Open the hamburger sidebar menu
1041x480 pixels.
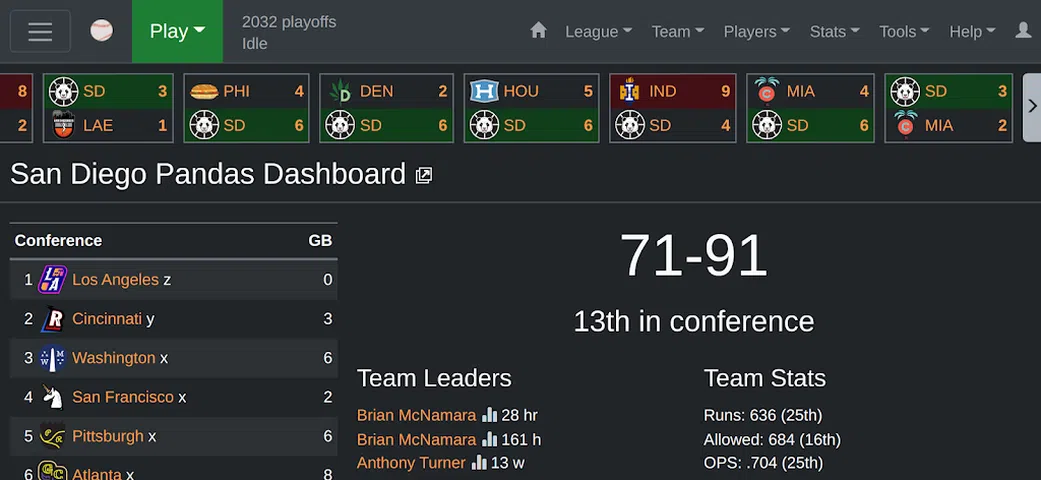pos(40,31)
